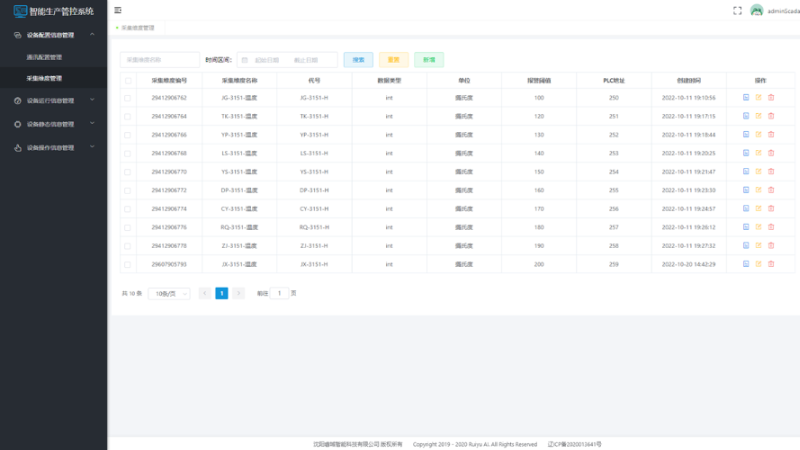Click the blue view icon for JG-3151-H row
The width and height of the screenshot is (800, 450).
[746, 97]
